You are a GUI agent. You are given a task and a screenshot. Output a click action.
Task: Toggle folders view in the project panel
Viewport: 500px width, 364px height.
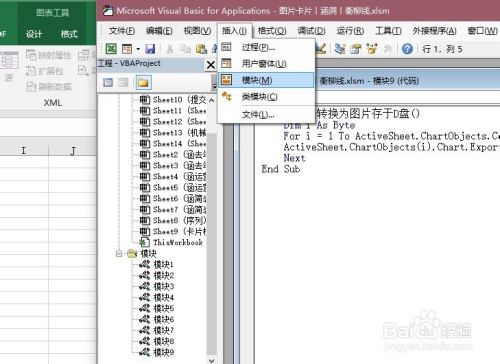point(143,82)
